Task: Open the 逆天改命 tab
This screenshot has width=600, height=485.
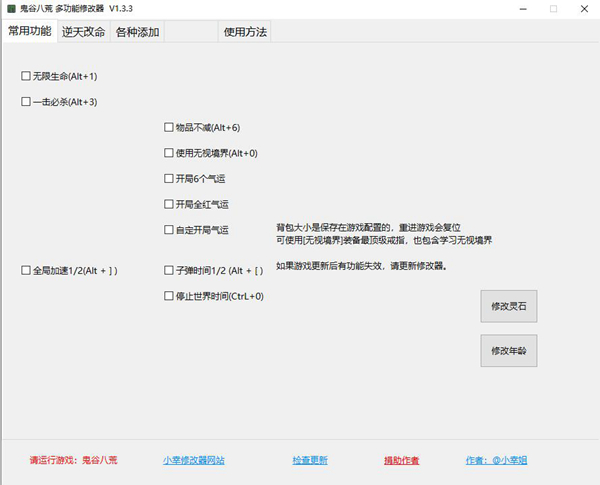Action: (83, 32)
